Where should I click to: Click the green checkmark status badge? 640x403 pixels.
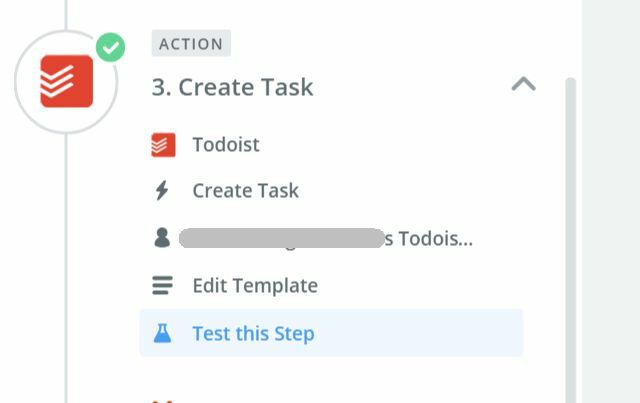pyautogui.click(x=111, y=47)
